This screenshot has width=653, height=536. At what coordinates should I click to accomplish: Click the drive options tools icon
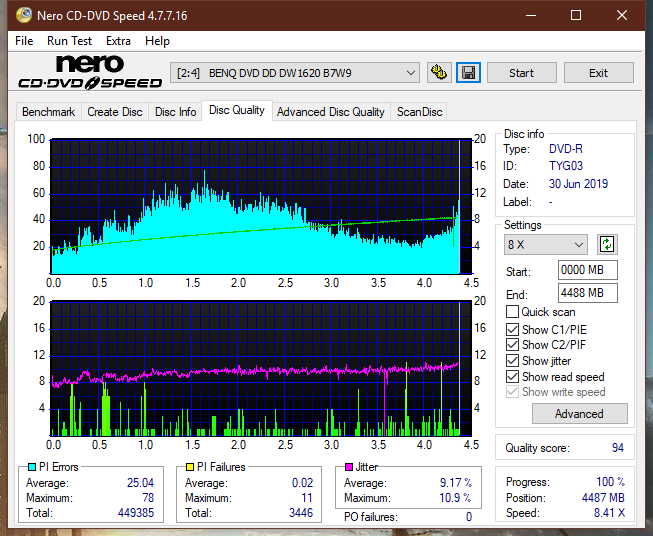tap(439, 73)
